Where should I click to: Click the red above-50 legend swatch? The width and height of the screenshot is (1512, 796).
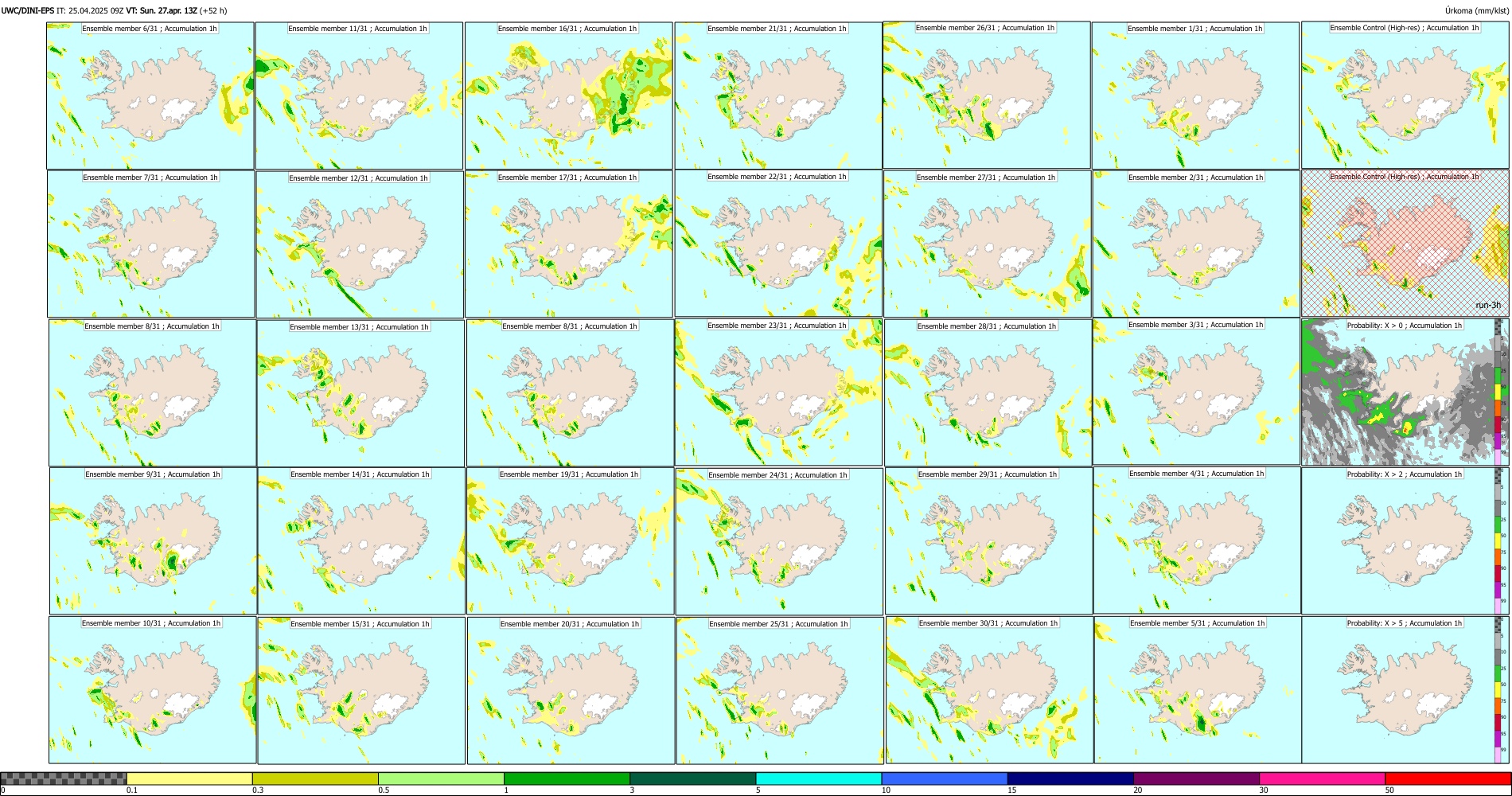[x=1448, y=778]
